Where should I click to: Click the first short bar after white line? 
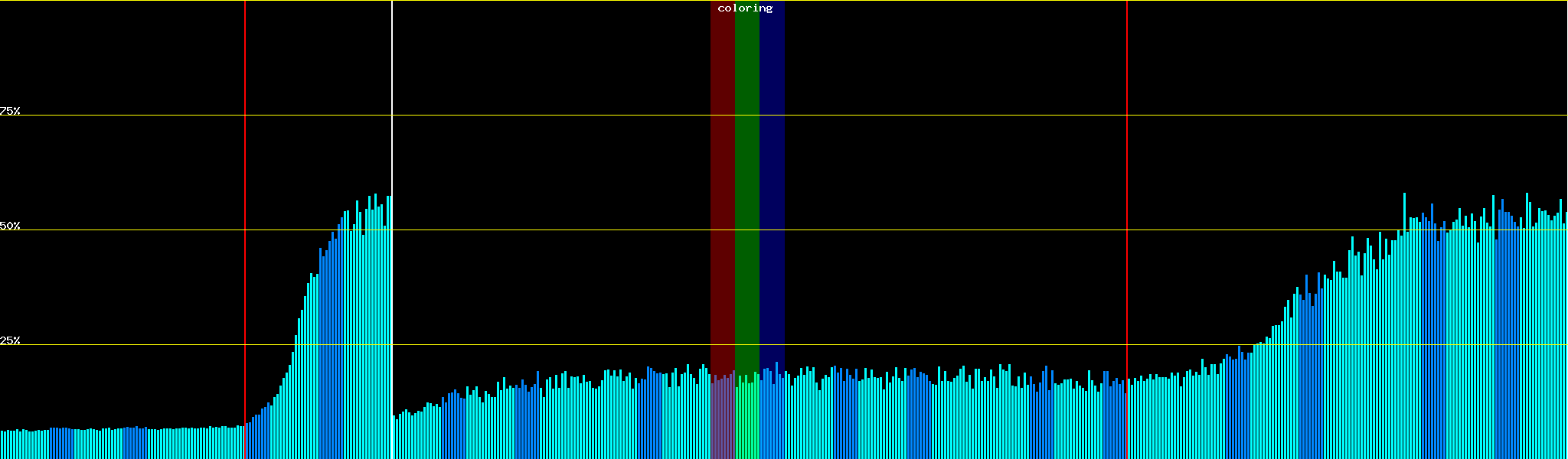394,438
